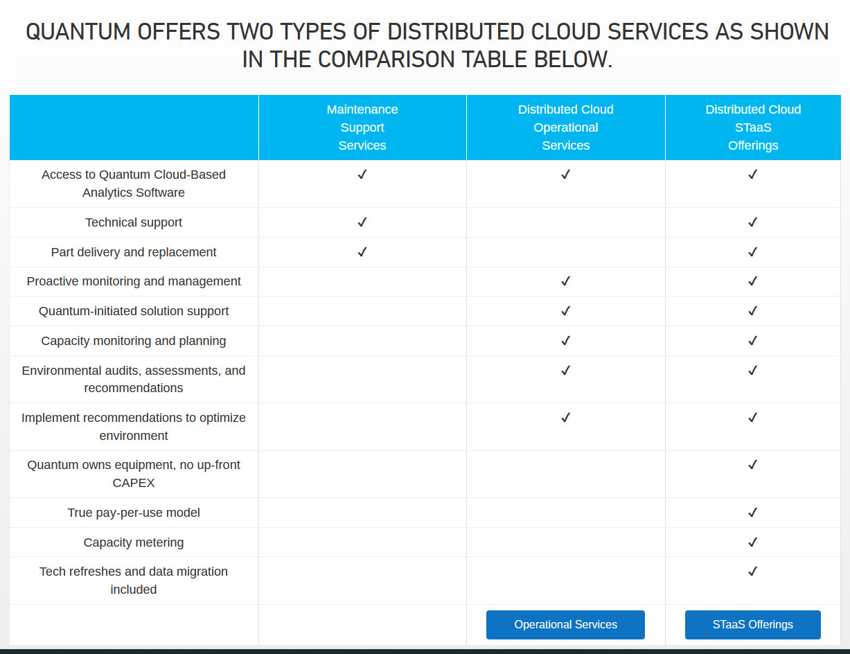The image size is (850, 654).
Task: Click the STaaS Offerings button
Action: (x=752, y=625)
